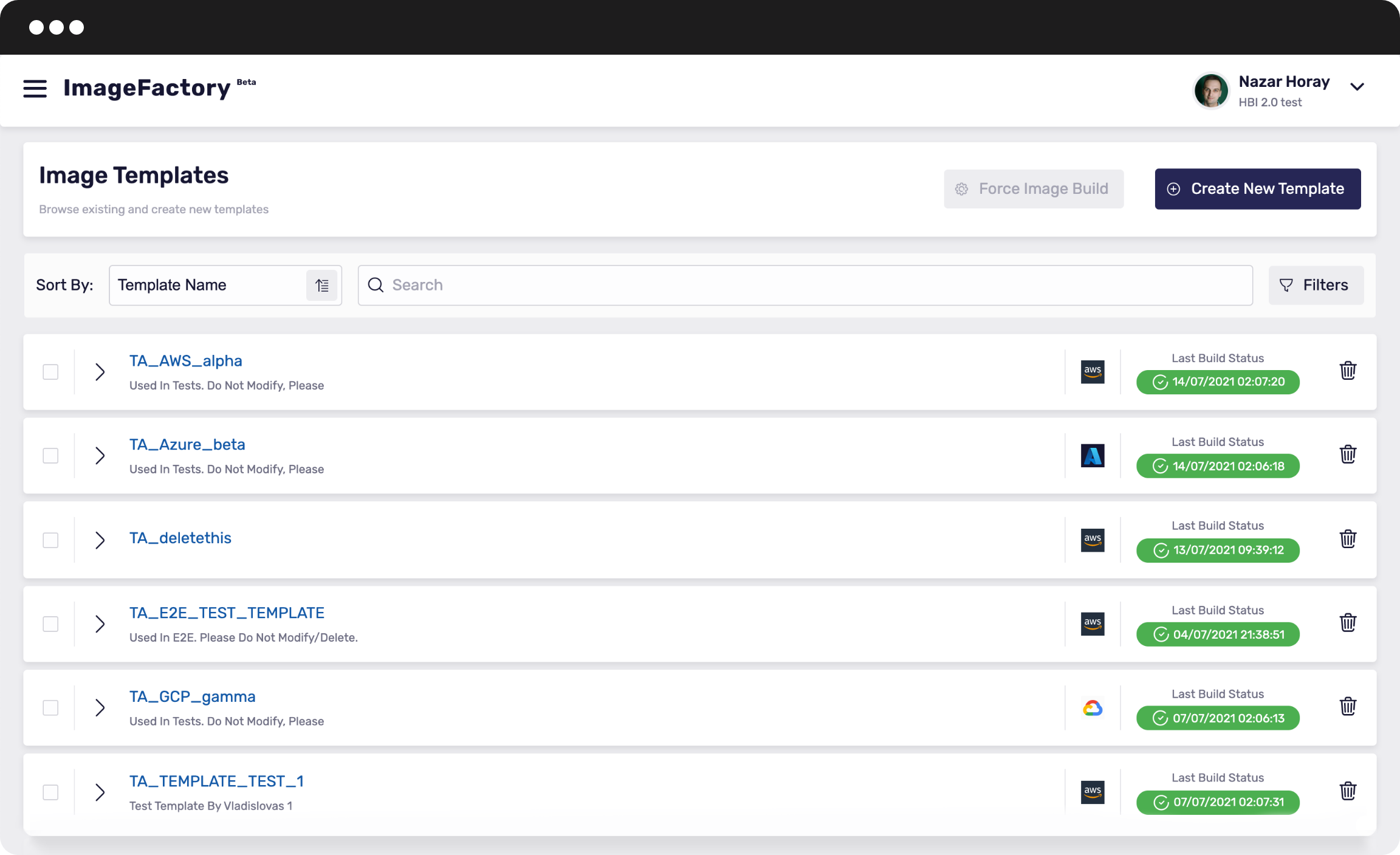Click the AWS icon on TA_AWS_alpha
Viewport: 1400px width, 855px height.
[x=1093, y=371]
